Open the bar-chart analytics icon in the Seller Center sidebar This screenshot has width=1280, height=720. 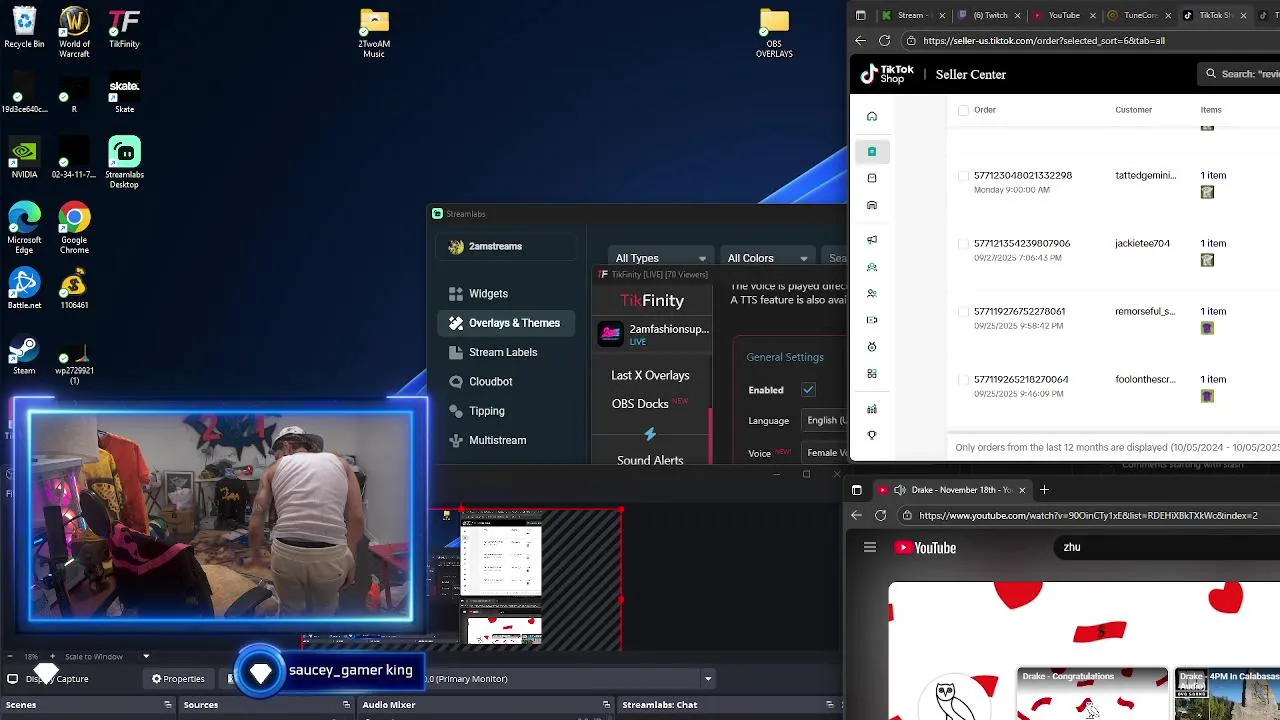click(872, 409)
